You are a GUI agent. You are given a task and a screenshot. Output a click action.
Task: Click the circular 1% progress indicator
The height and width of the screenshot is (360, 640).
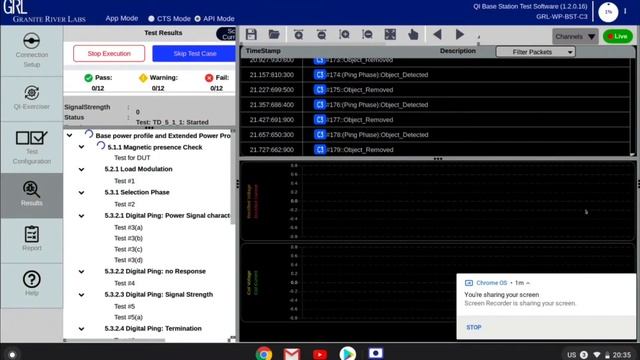coord(608,12)
